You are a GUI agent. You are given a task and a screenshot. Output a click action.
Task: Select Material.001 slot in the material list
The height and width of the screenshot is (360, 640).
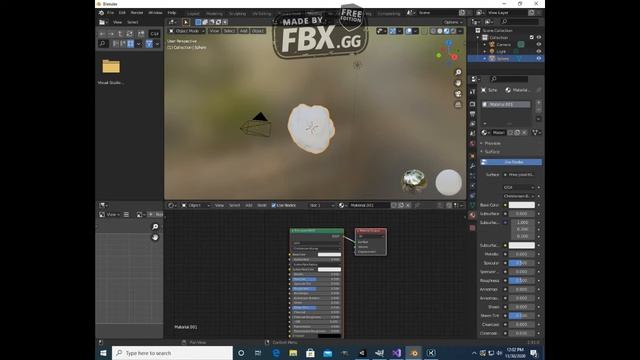(506, 104)
